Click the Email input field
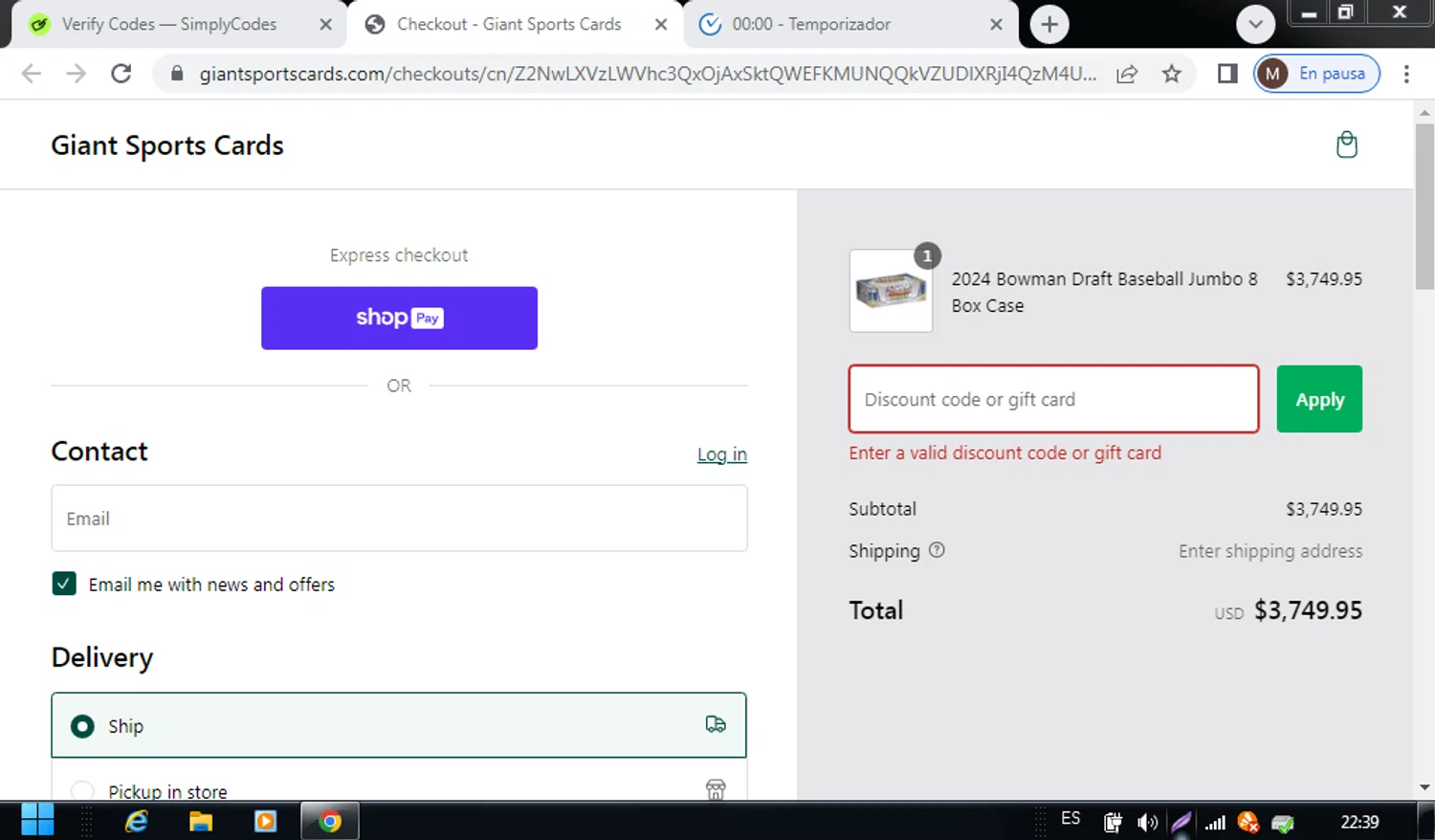This screenshot has height=840, width=1435. 399,518
